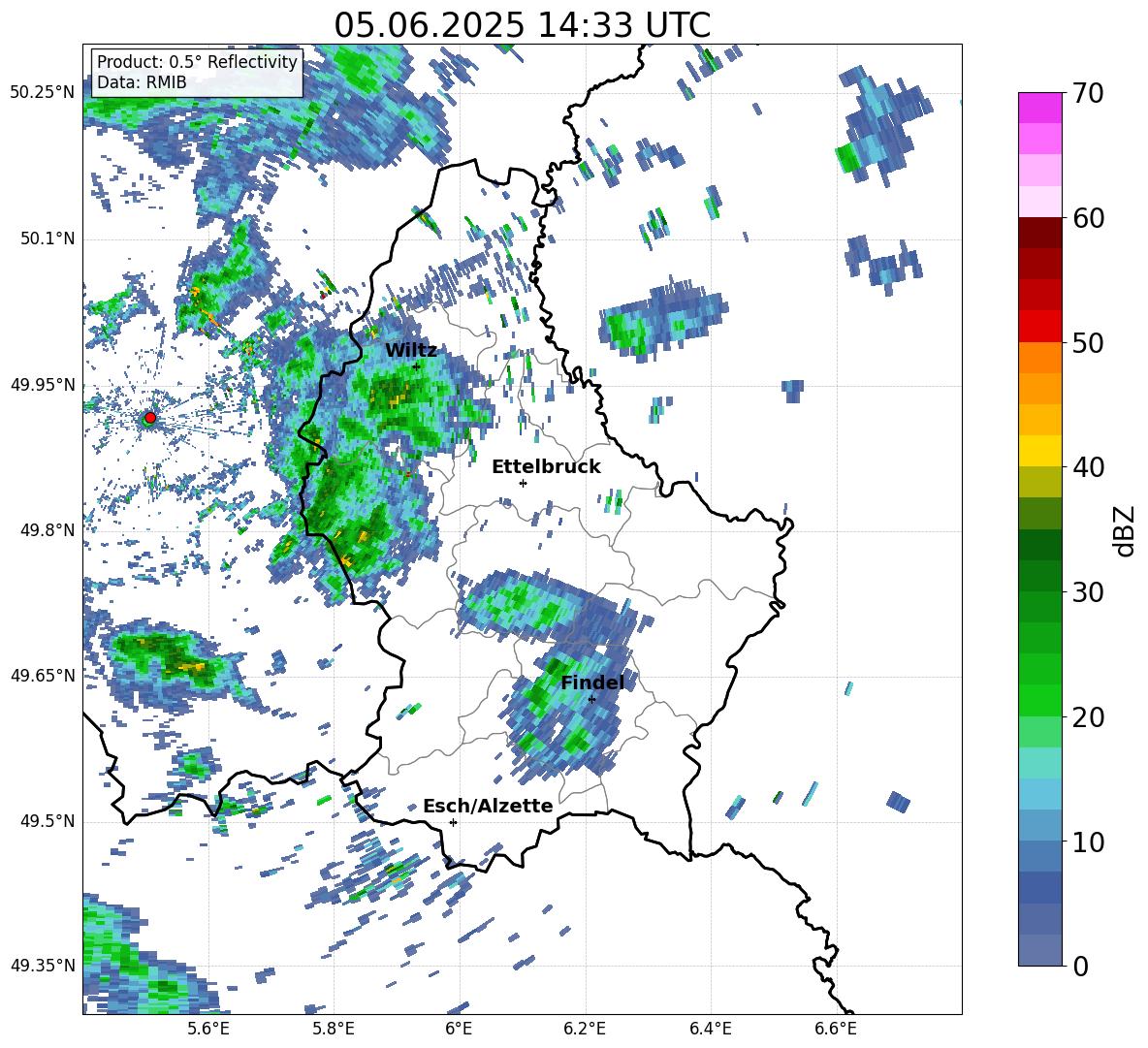Click the Ettelbruck city label
This screenshot has height=1048, width=1148.
point(546,467)
